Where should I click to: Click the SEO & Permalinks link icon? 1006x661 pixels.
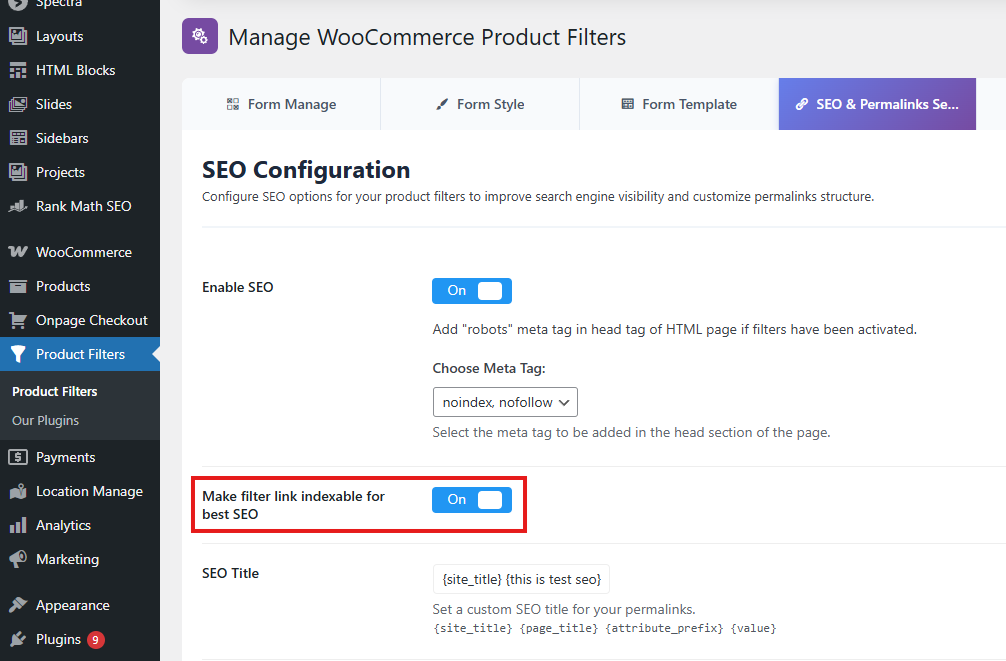coord(801,104)
